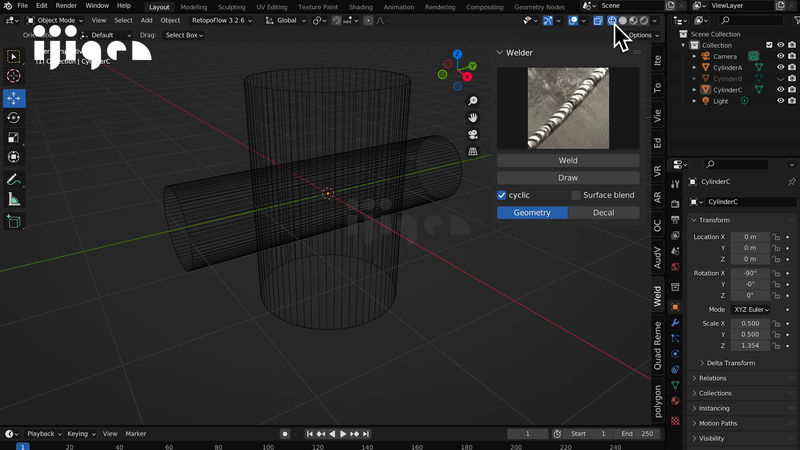This screenshot has width=800, height=450.
Task: Click the Annotate pencil tool
Action: [x=14, y=179]
